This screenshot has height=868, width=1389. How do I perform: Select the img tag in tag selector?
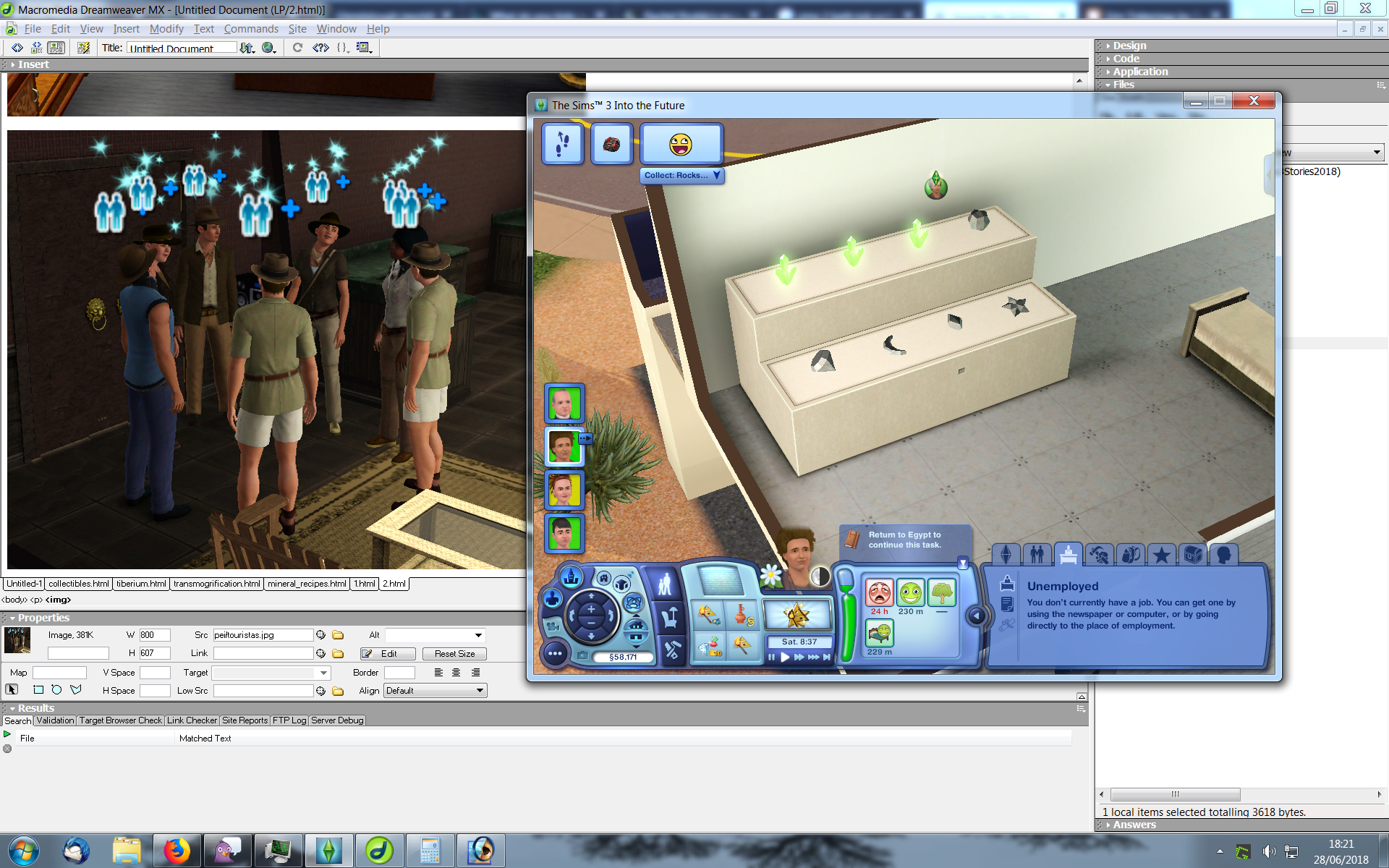click(x=58, y=600)
